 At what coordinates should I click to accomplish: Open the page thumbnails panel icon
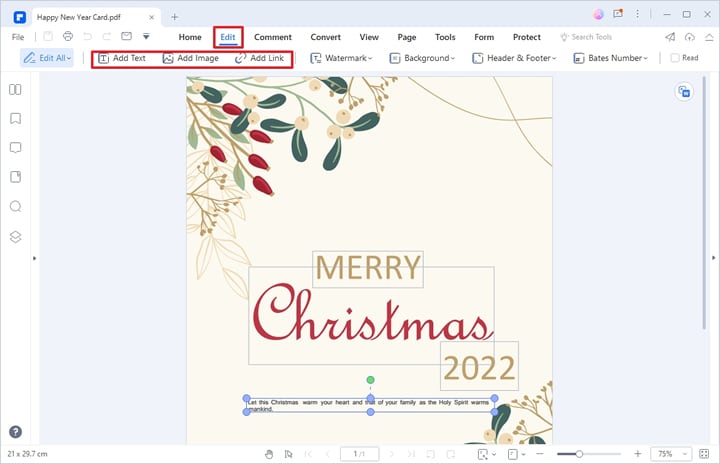tap(15, 90)
